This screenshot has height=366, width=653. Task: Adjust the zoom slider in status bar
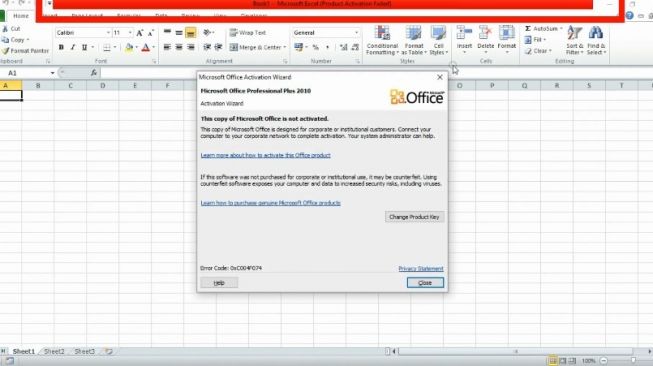(633, 361)
